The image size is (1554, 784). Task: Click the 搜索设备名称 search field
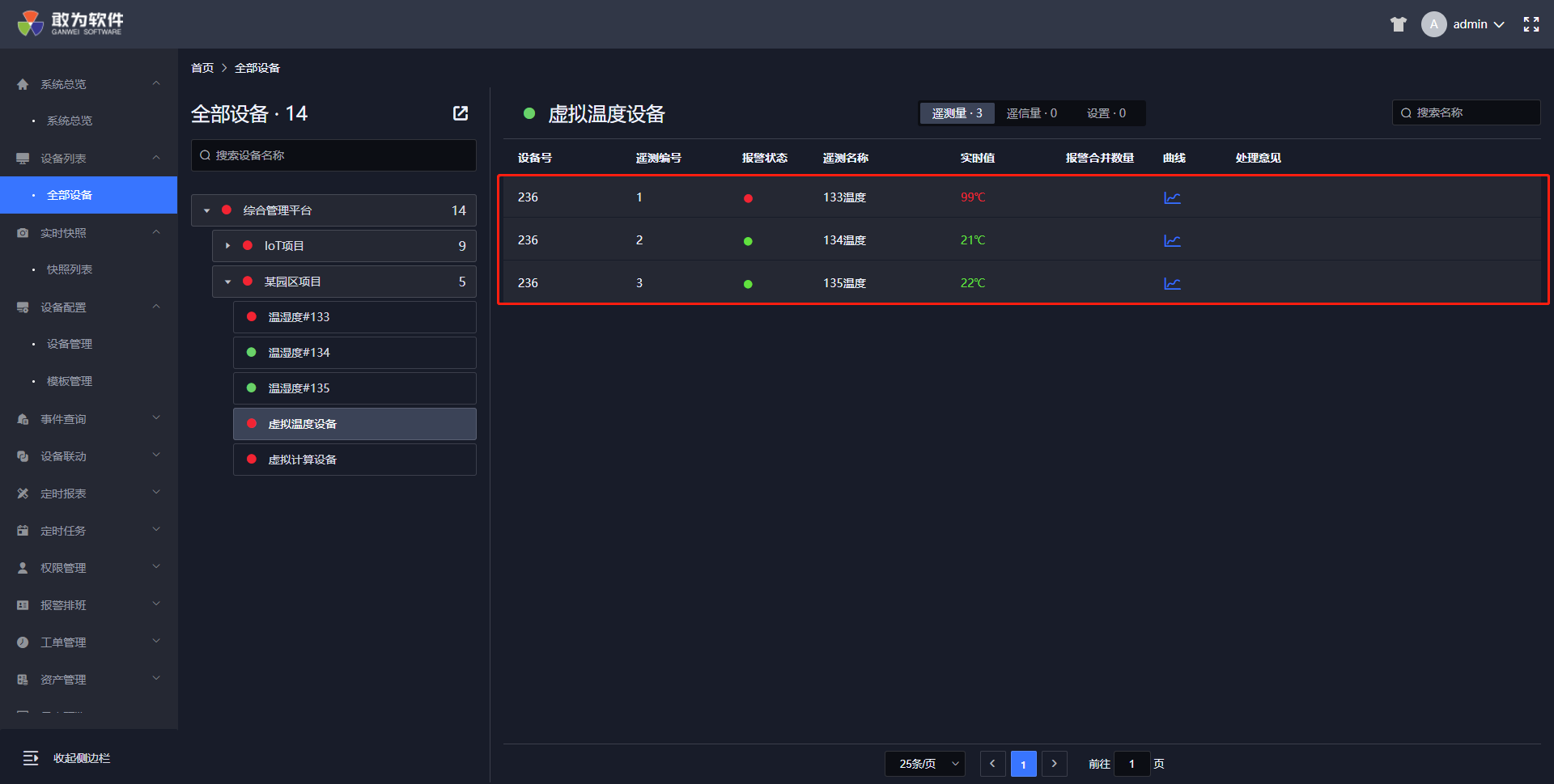coord(333,155)
